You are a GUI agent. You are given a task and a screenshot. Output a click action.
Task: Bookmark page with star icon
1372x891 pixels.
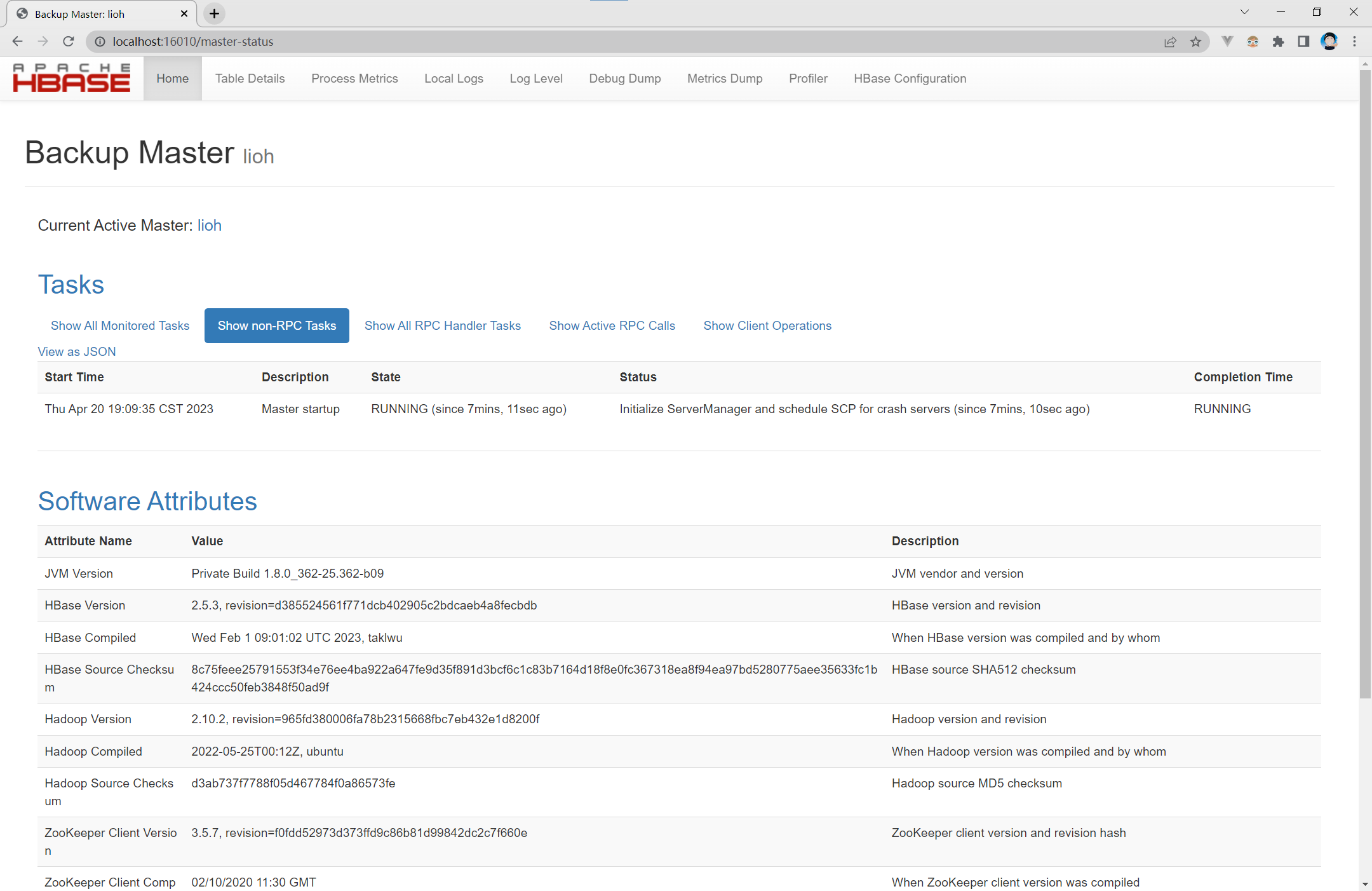coord(1195,41)
